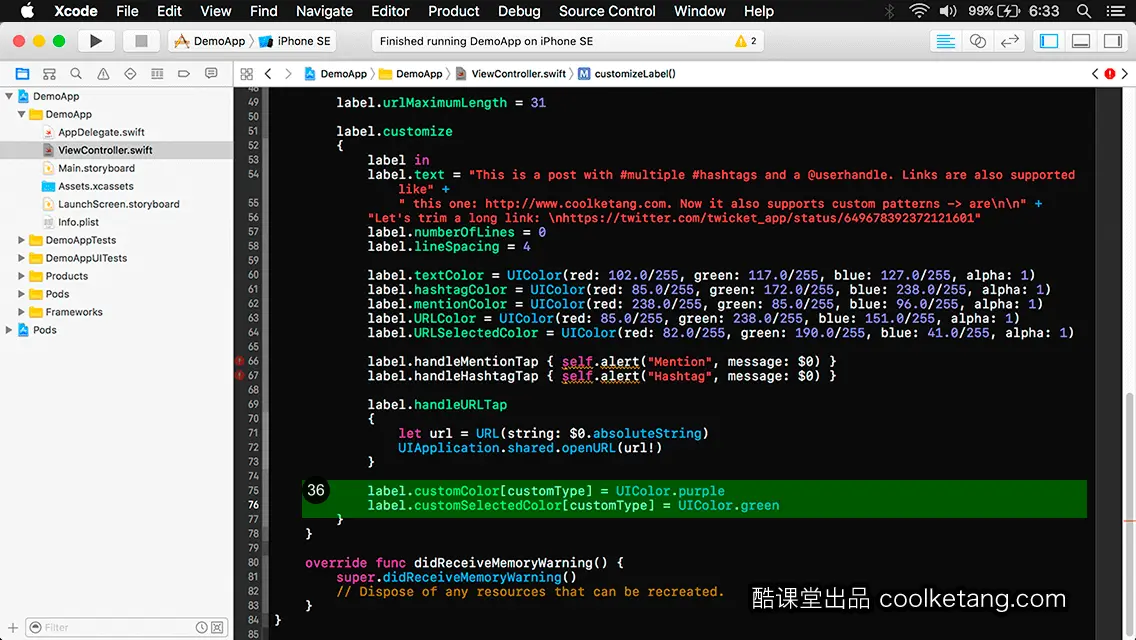Expand the Pods folder under DemoApp

pos(21,294)
